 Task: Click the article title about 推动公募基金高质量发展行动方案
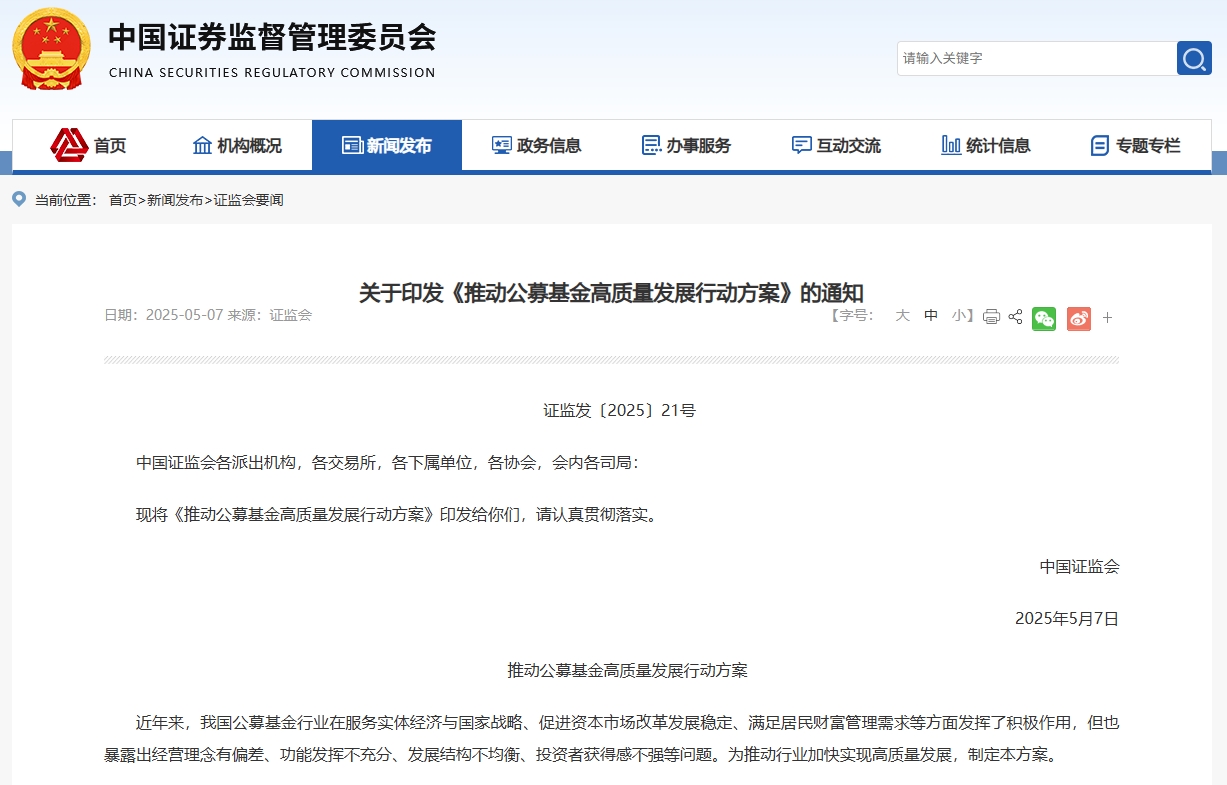[x=611, y=293]
